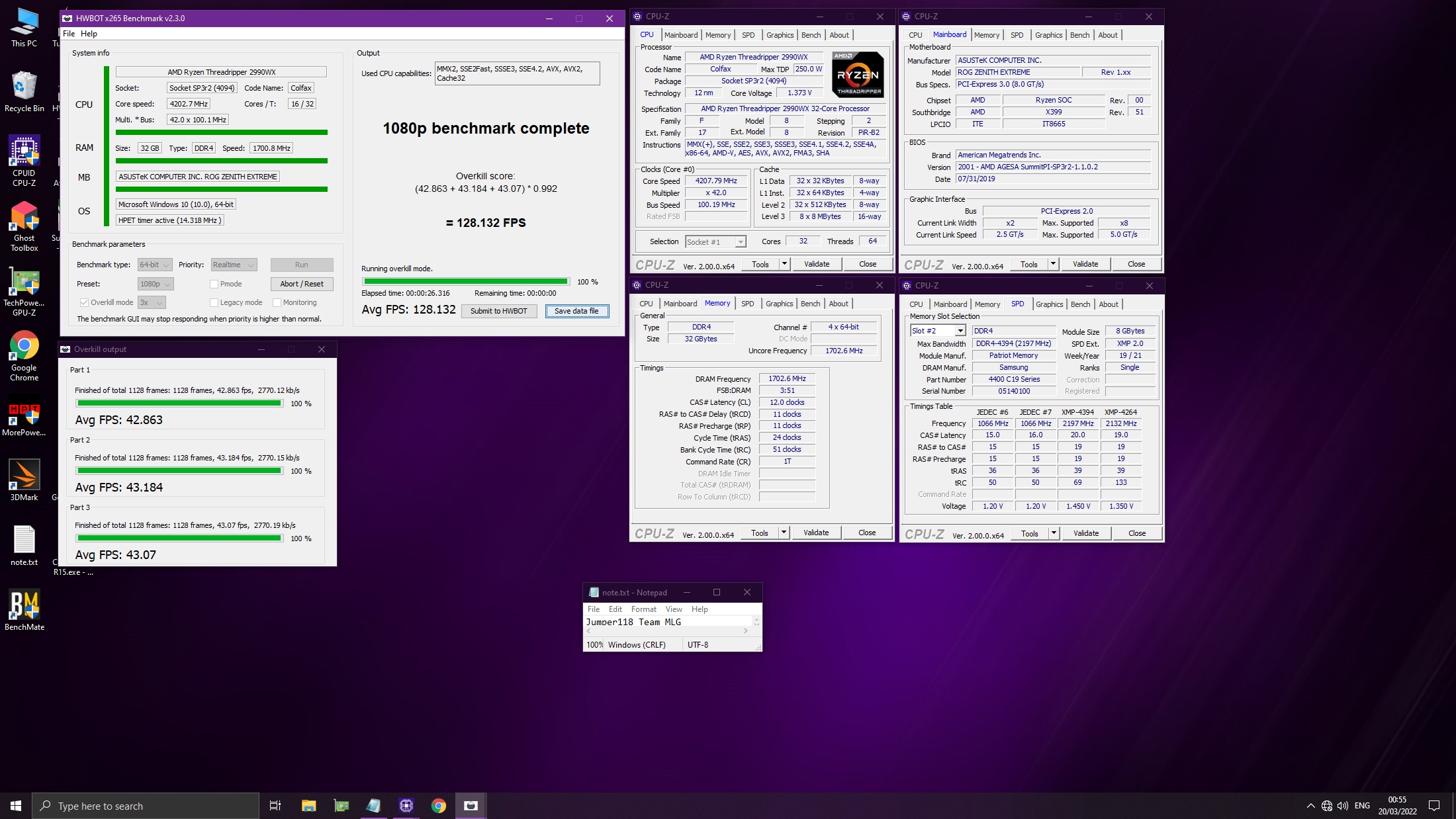Open the Priority Realtime dropdown
Viewport: 1456px width, 819px height.
point(234,265)
